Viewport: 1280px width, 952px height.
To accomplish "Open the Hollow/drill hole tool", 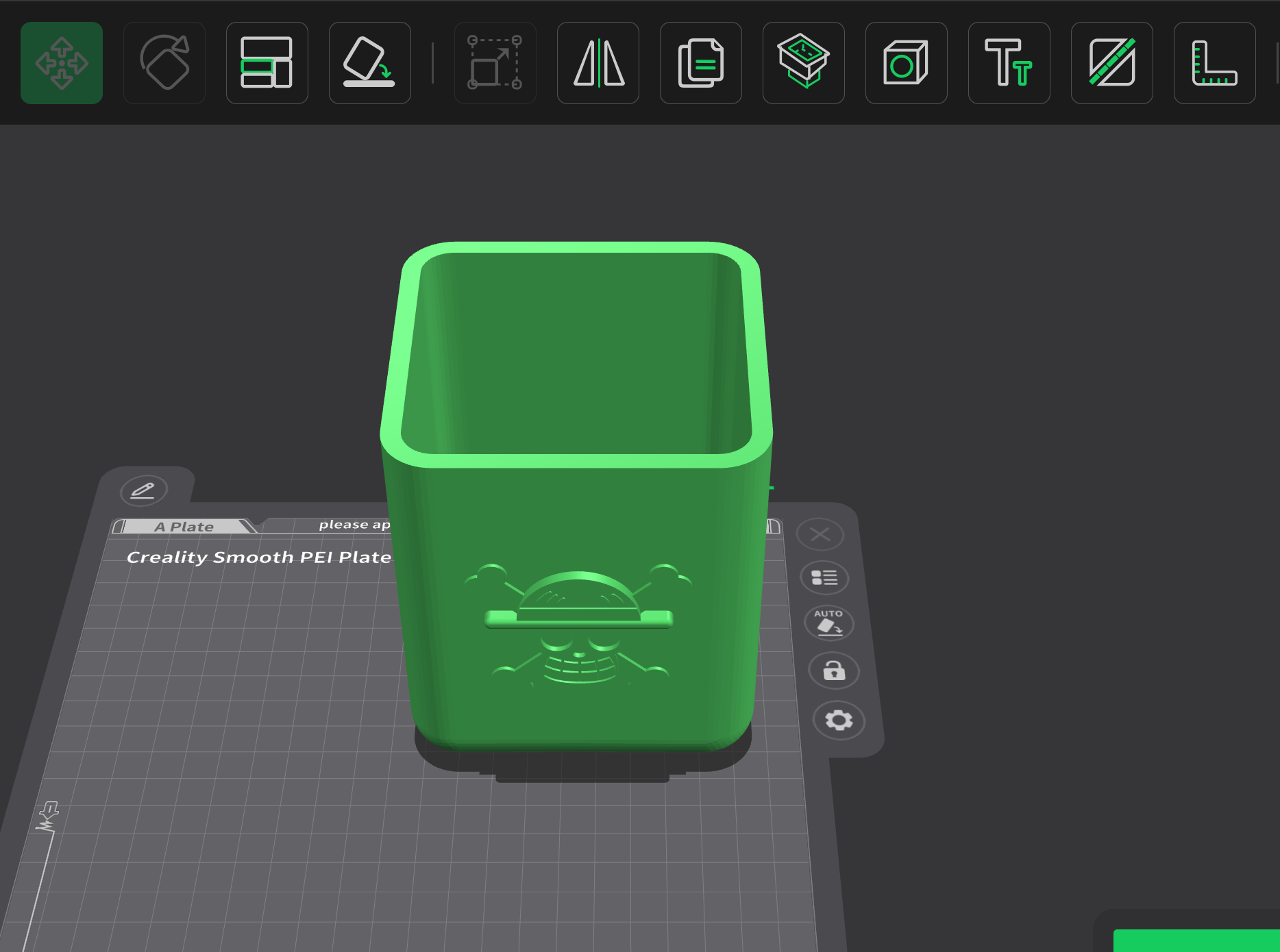I will click(x=907, y=63).
